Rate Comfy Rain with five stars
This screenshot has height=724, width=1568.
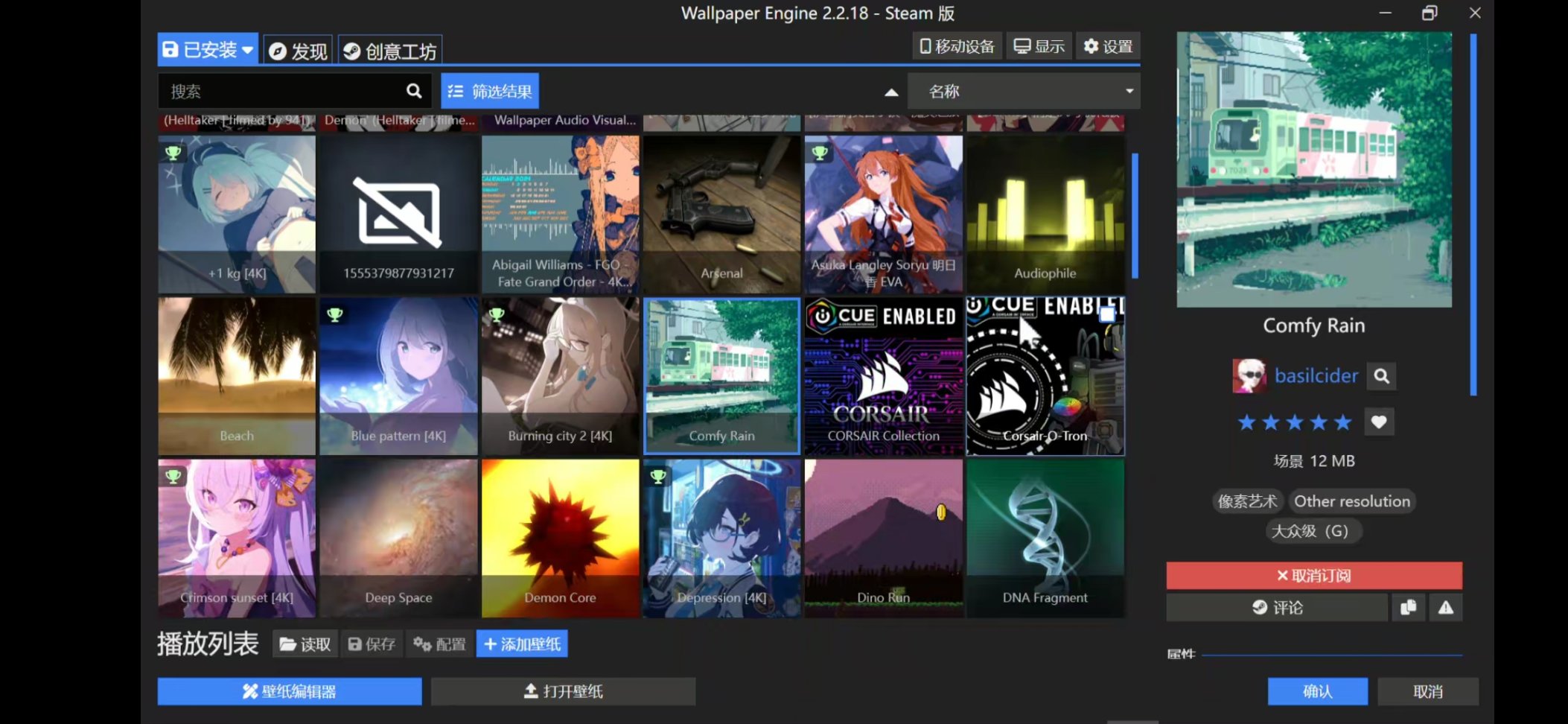pyautogui.click(x=1342, y=423)
